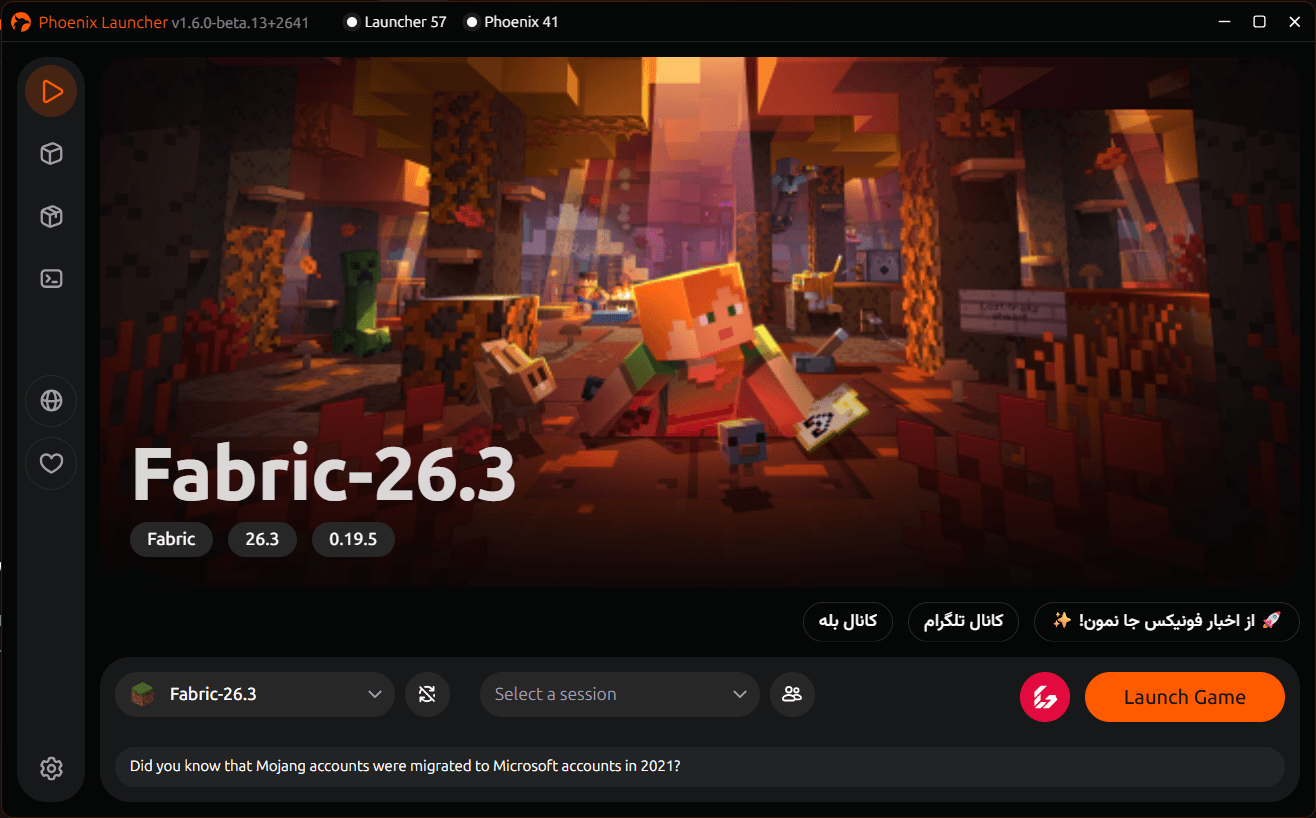Open the Fabric-26.3 profile dropdown
This screenshot has width=1316, height=818.
[255, 694]
